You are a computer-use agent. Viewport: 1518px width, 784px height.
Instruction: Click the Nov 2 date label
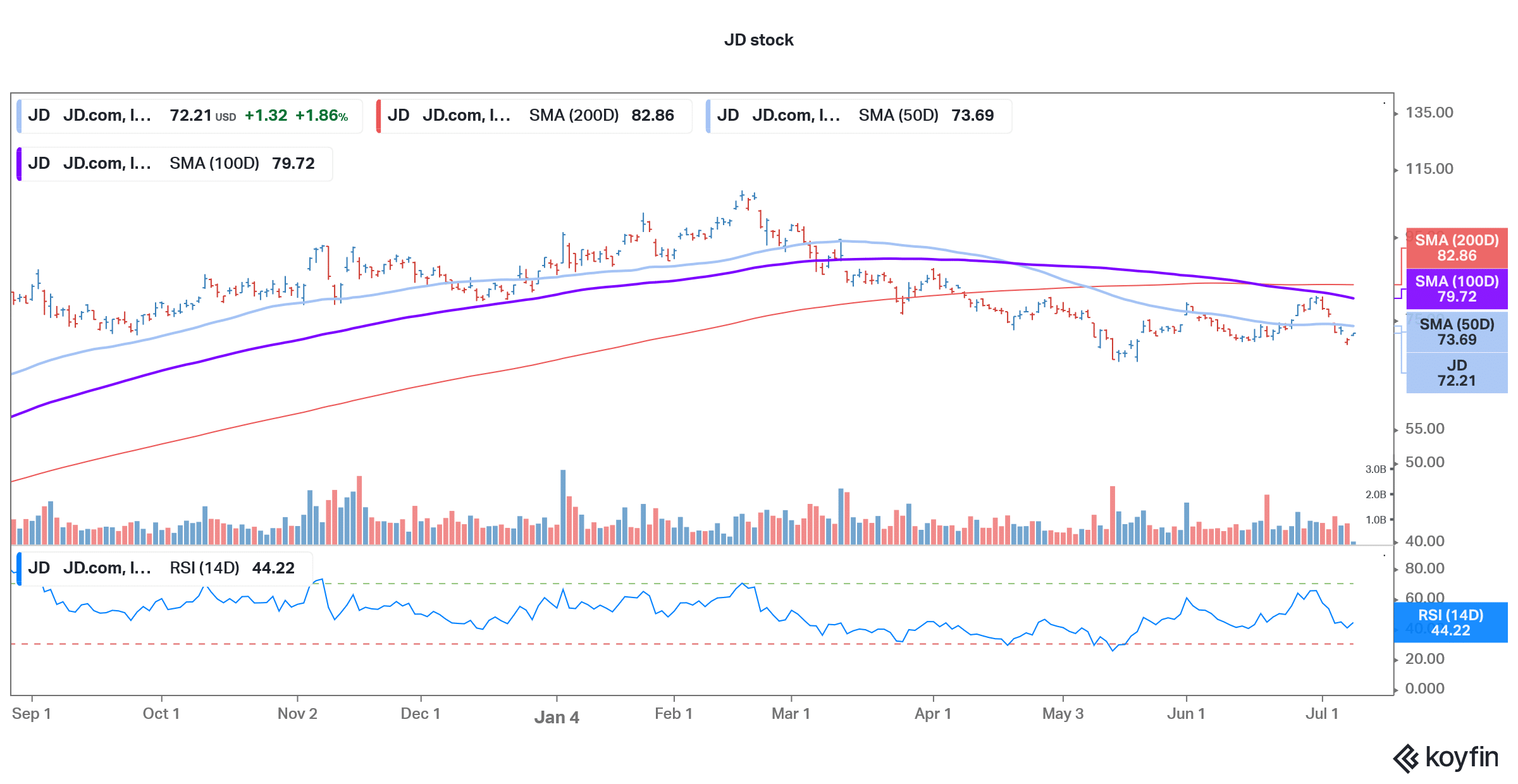click(x=297, y=714)
